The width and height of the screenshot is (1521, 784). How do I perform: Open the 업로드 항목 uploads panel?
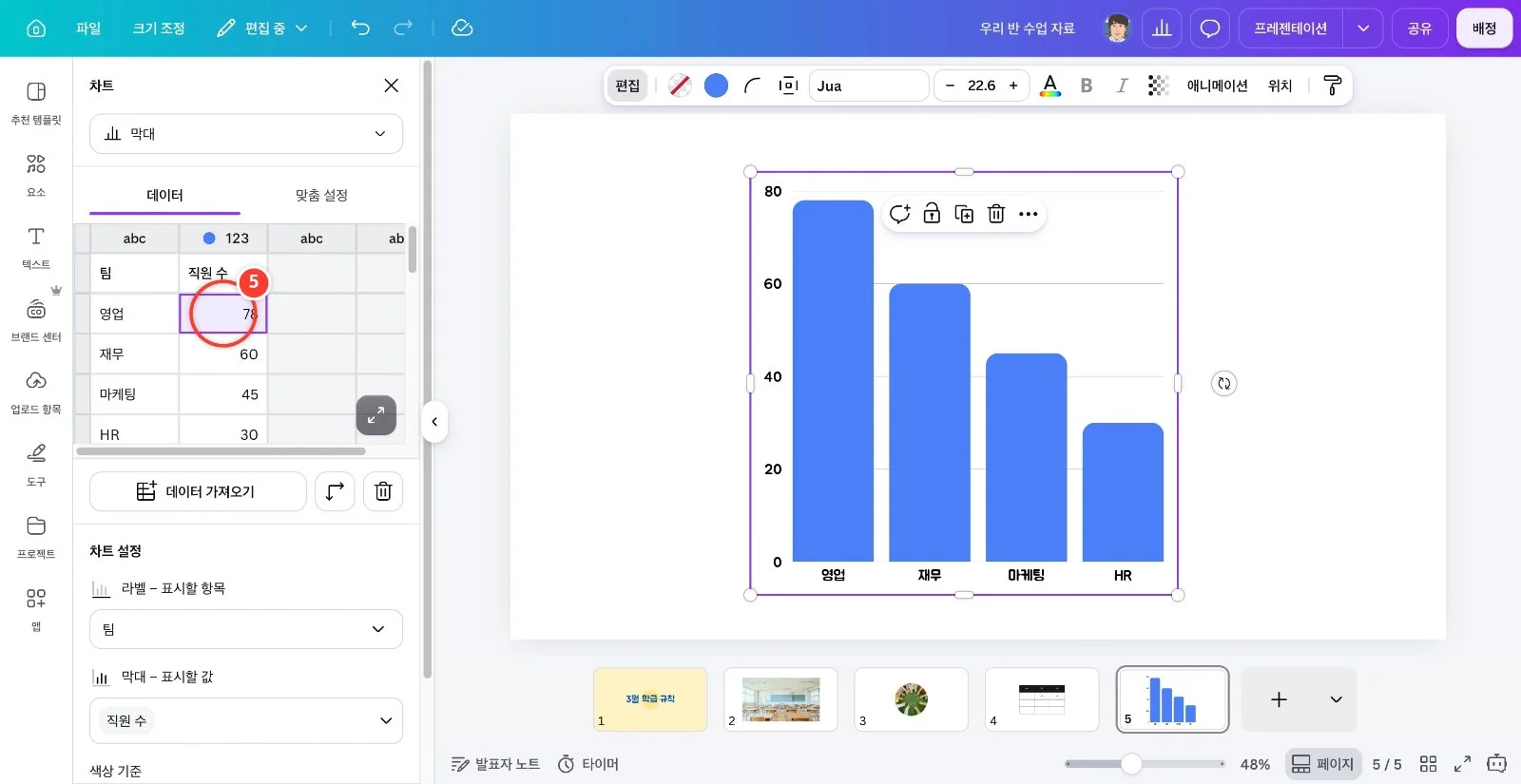(x=36, y=392)
